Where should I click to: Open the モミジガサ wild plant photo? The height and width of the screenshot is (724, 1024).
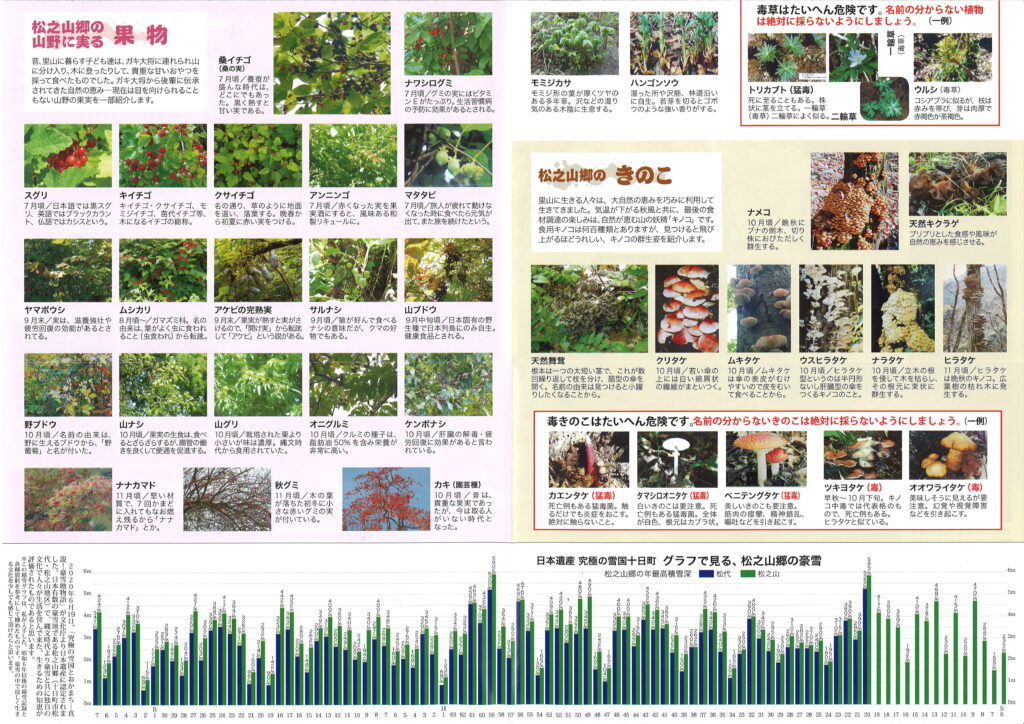click(x=573, y=42)
